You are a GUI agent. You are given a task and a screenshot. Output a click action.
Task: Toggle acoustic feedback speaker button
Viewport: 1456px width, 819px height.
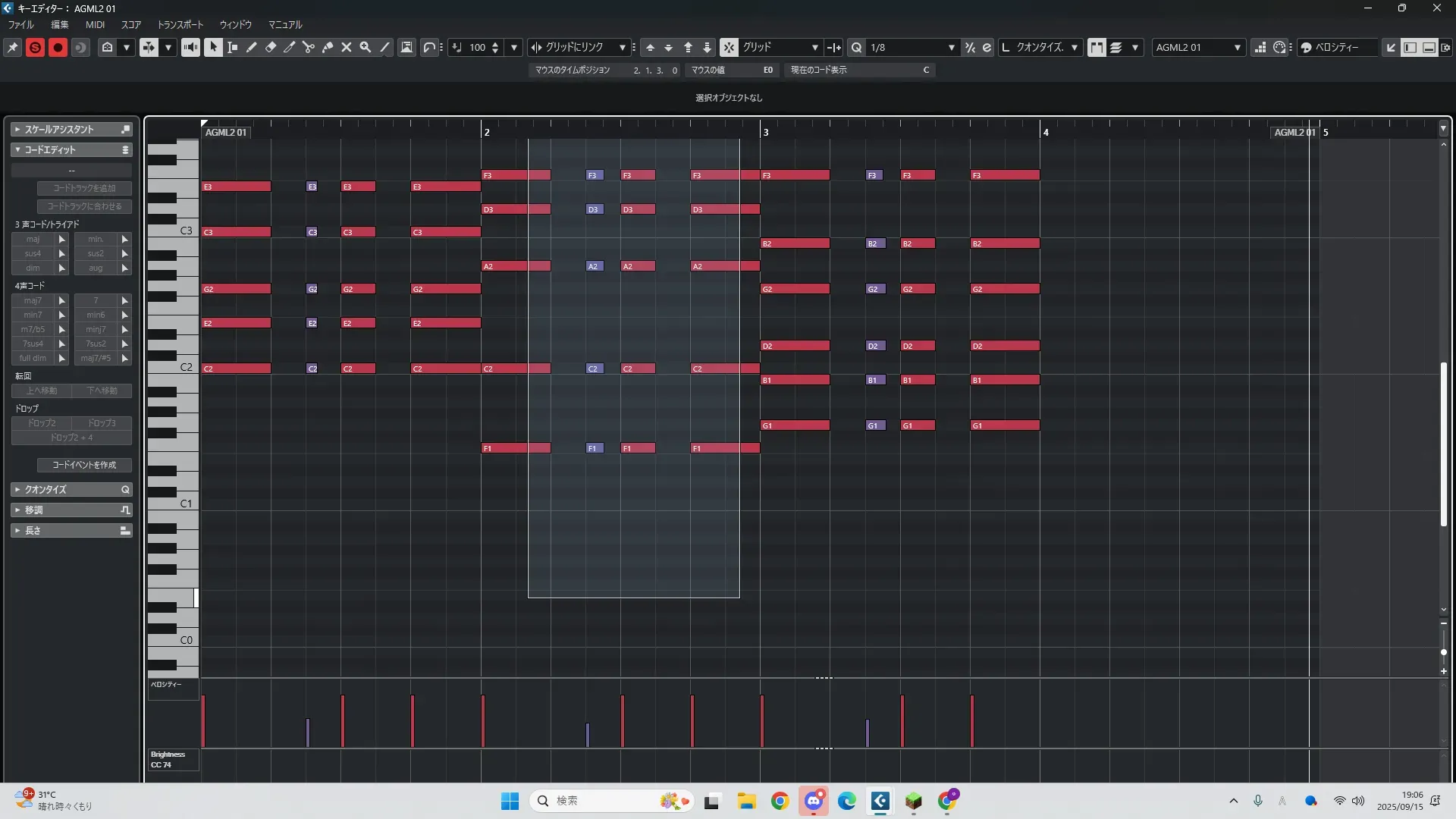(x=190, y=47)
